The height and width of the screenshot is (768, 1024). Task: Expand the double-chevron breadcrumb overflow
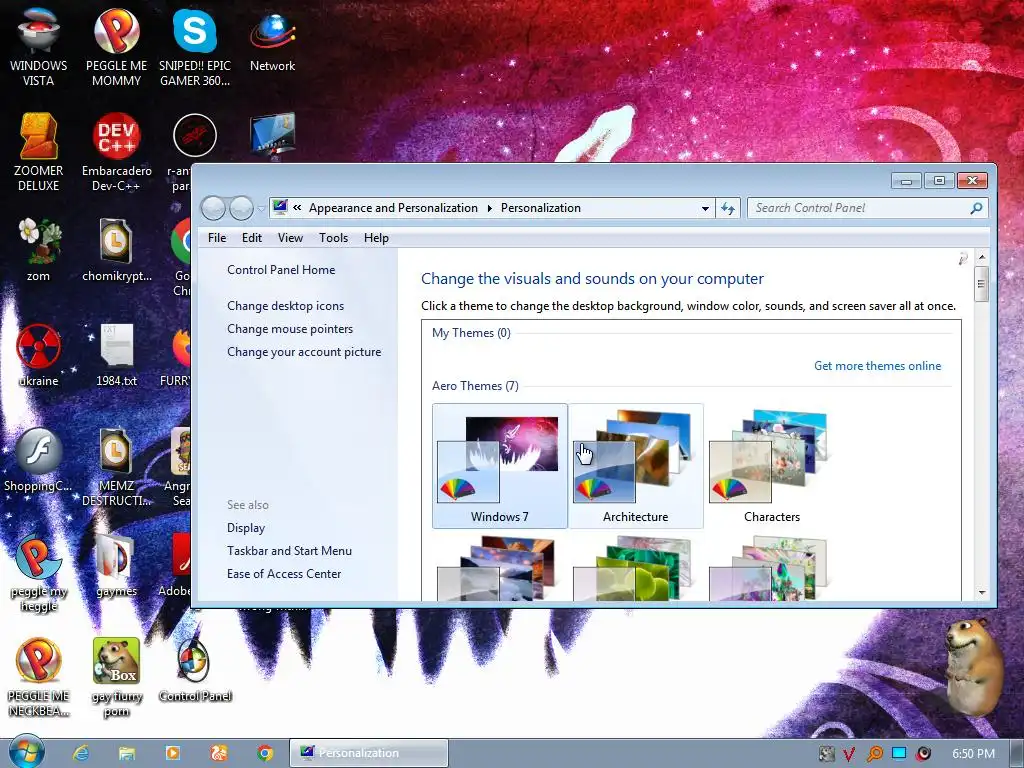[297, 208]
